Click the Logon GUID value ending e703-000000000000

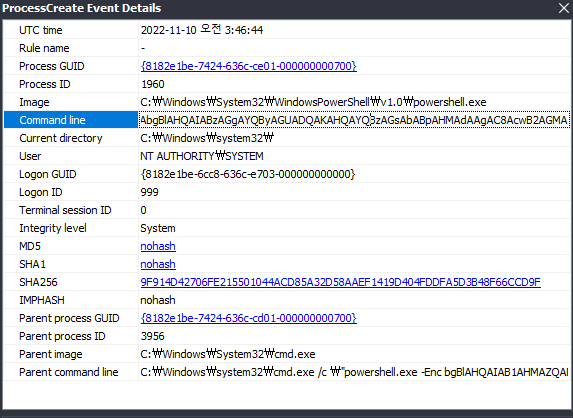248,174
